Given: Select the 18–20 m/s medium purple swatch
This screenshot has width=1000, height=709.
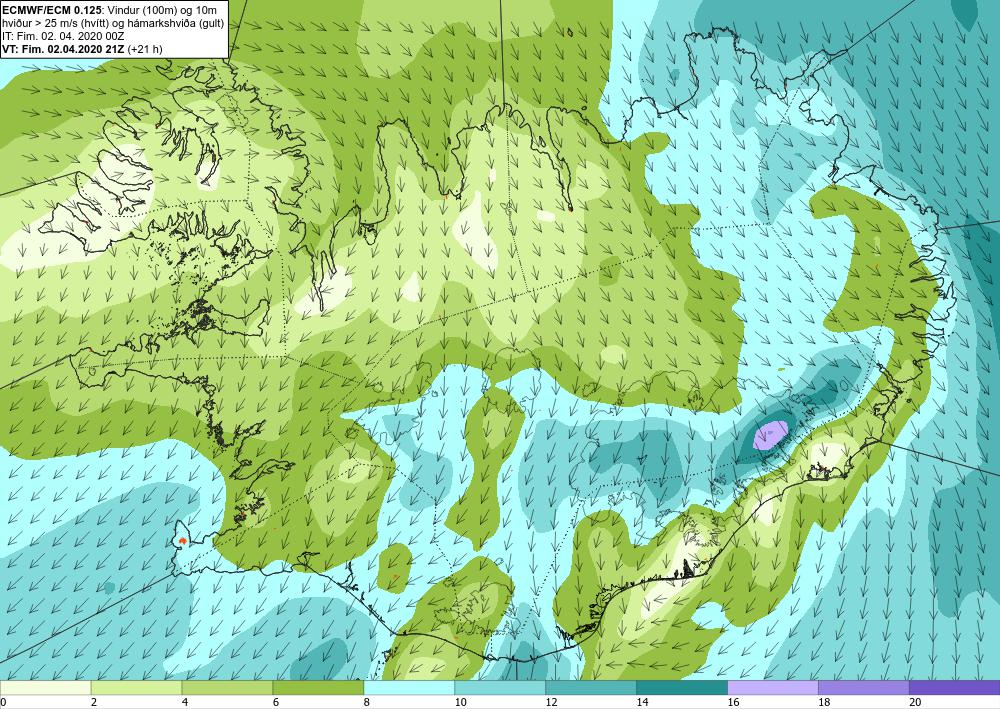Looking at the screenshot, I should point(864,688).
